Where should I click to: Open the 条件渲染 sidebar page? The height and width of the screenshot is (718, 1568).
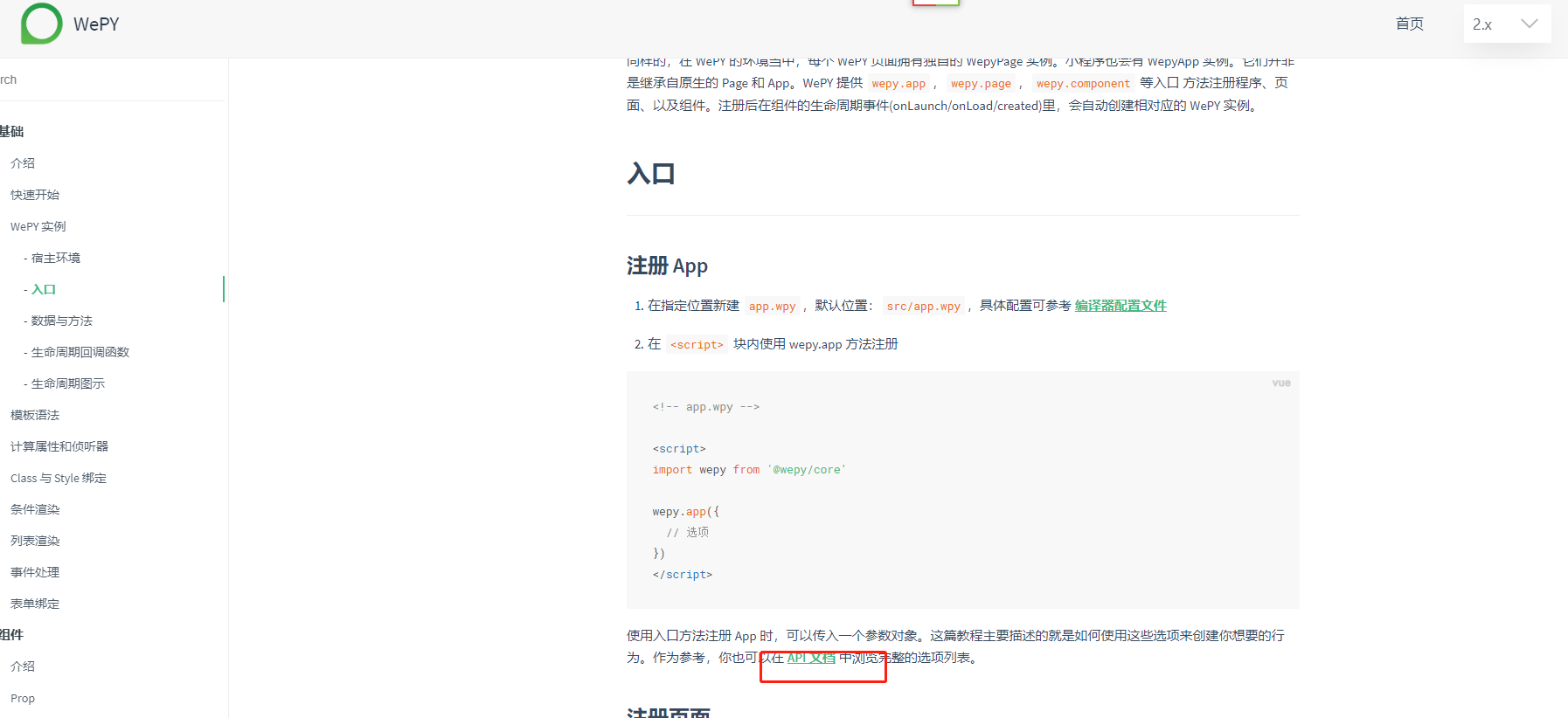point(35,509)
